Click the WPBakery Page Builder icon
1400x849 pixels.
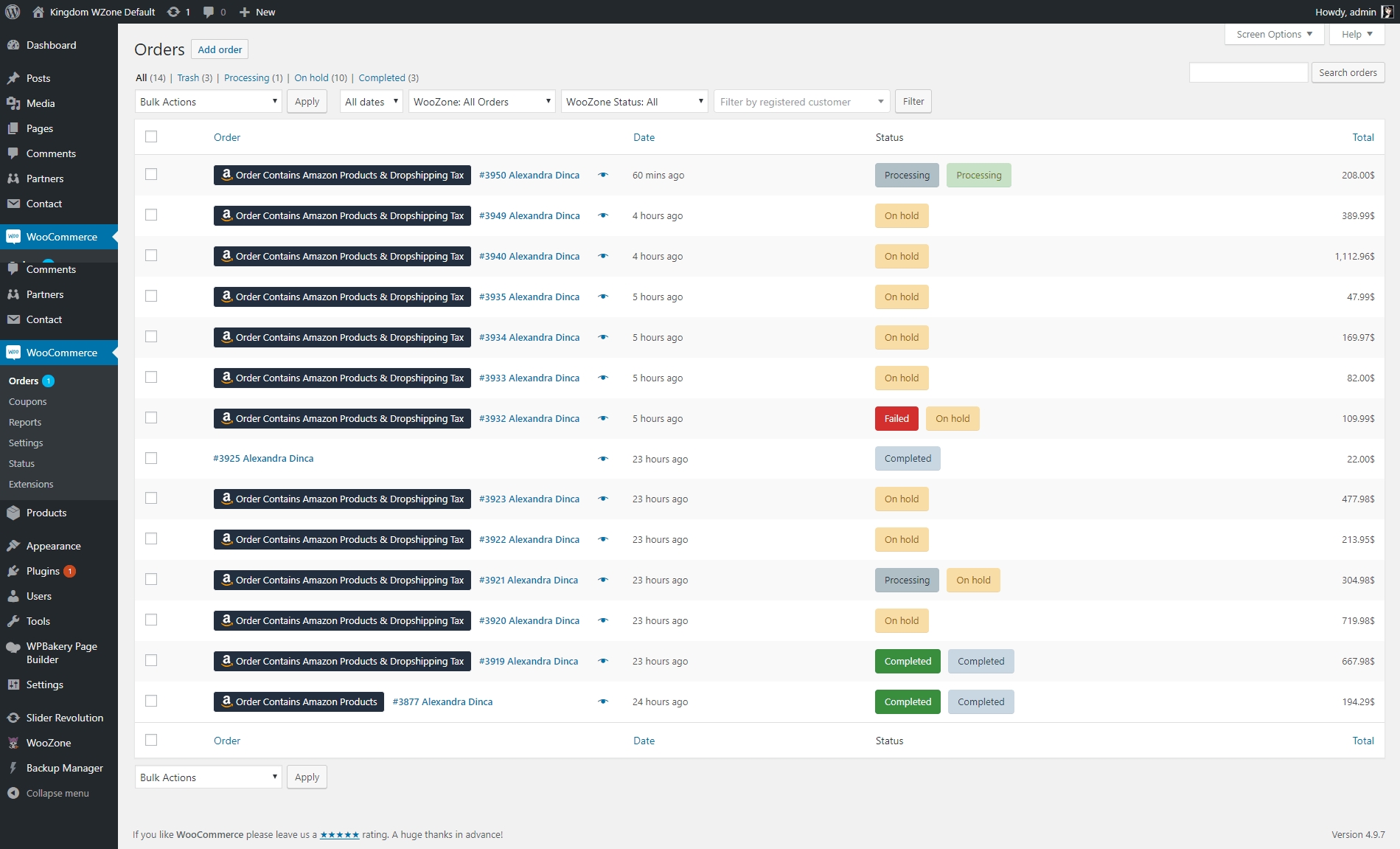[13, 647]
